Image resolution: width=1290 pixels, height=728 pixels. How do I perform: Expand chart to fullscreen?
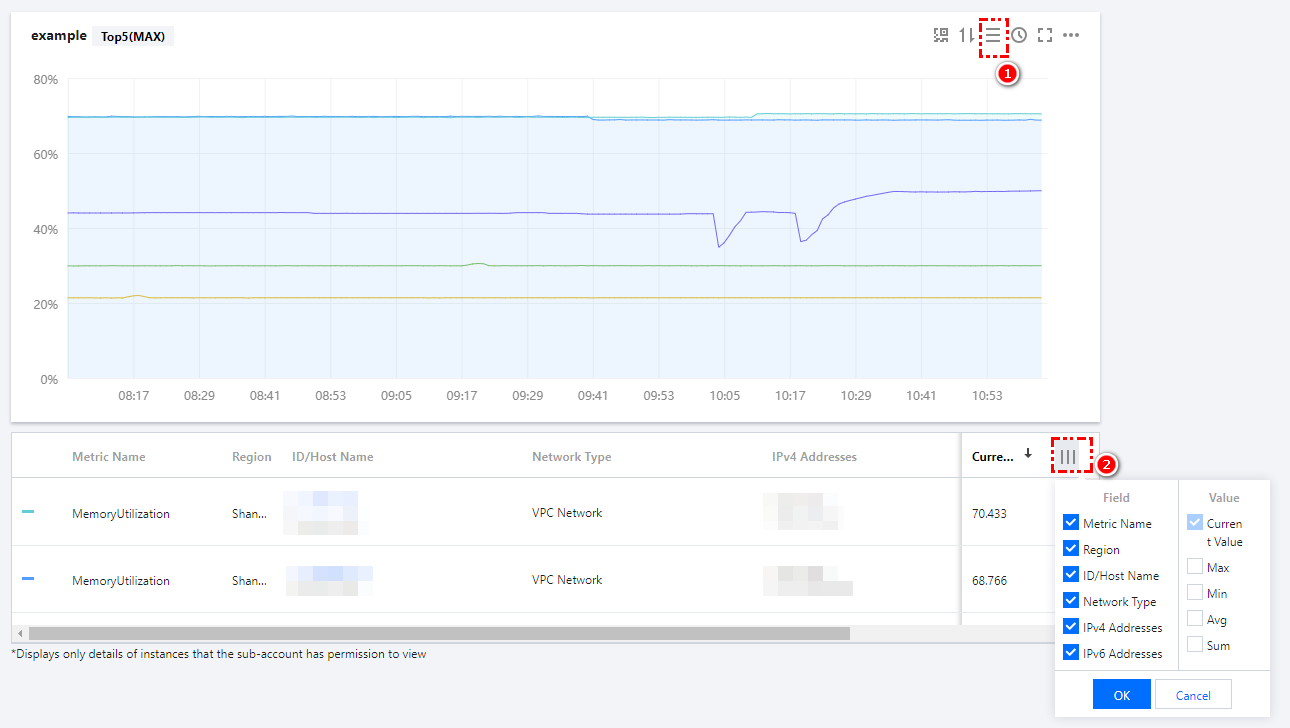coord(1045,35)
